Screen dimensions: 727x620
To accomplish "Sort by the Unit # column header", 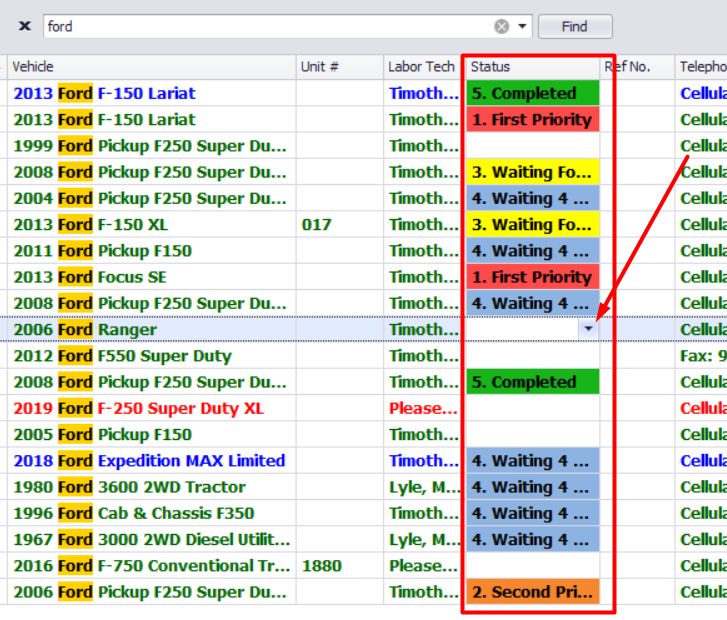I will [x=340, y=67].
